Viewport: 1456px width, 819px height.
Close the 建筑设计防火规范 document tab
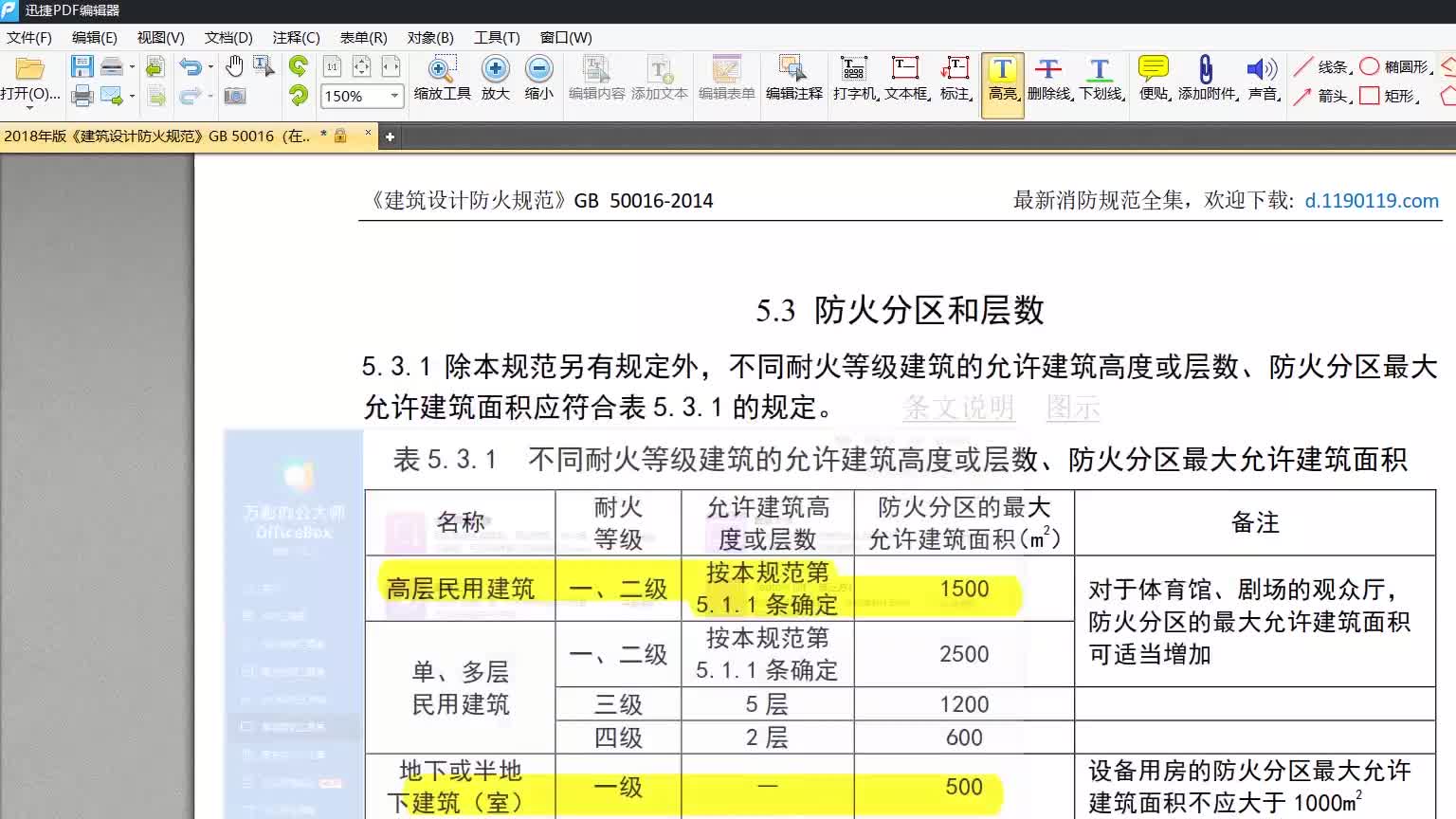(368, 134)
